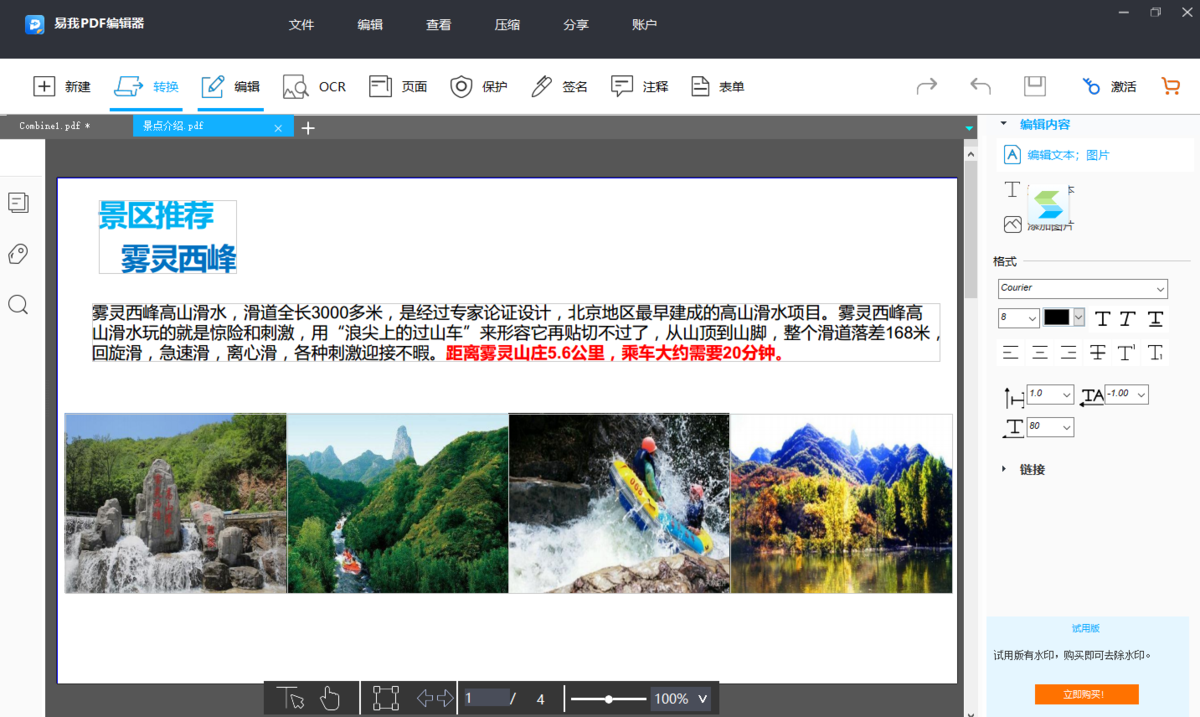Open the search icon in the left sidebar

18,304
